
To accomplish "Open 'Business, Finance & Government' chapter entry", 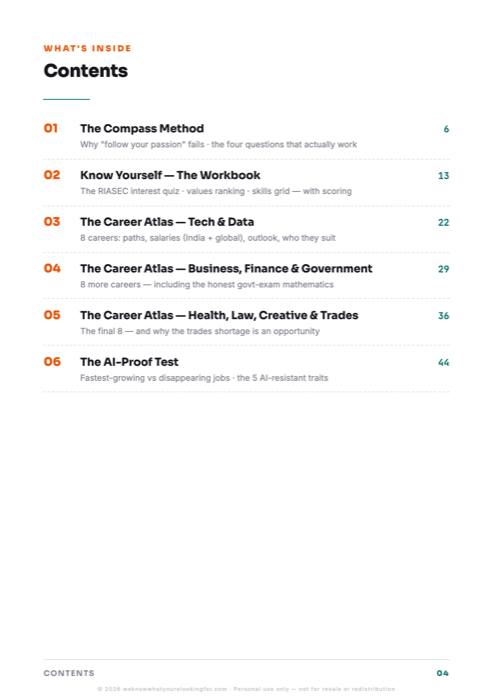I will click(226, 269).
